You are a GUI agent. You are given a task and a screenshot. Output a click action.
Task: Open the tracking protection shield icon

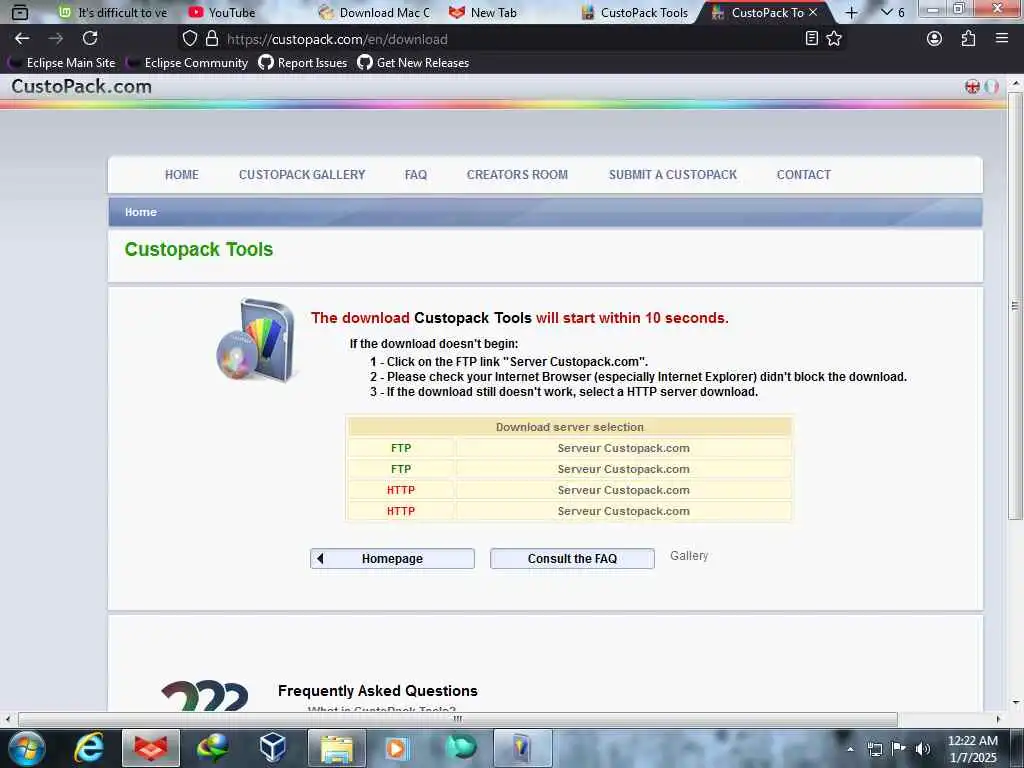click(189, 39)
